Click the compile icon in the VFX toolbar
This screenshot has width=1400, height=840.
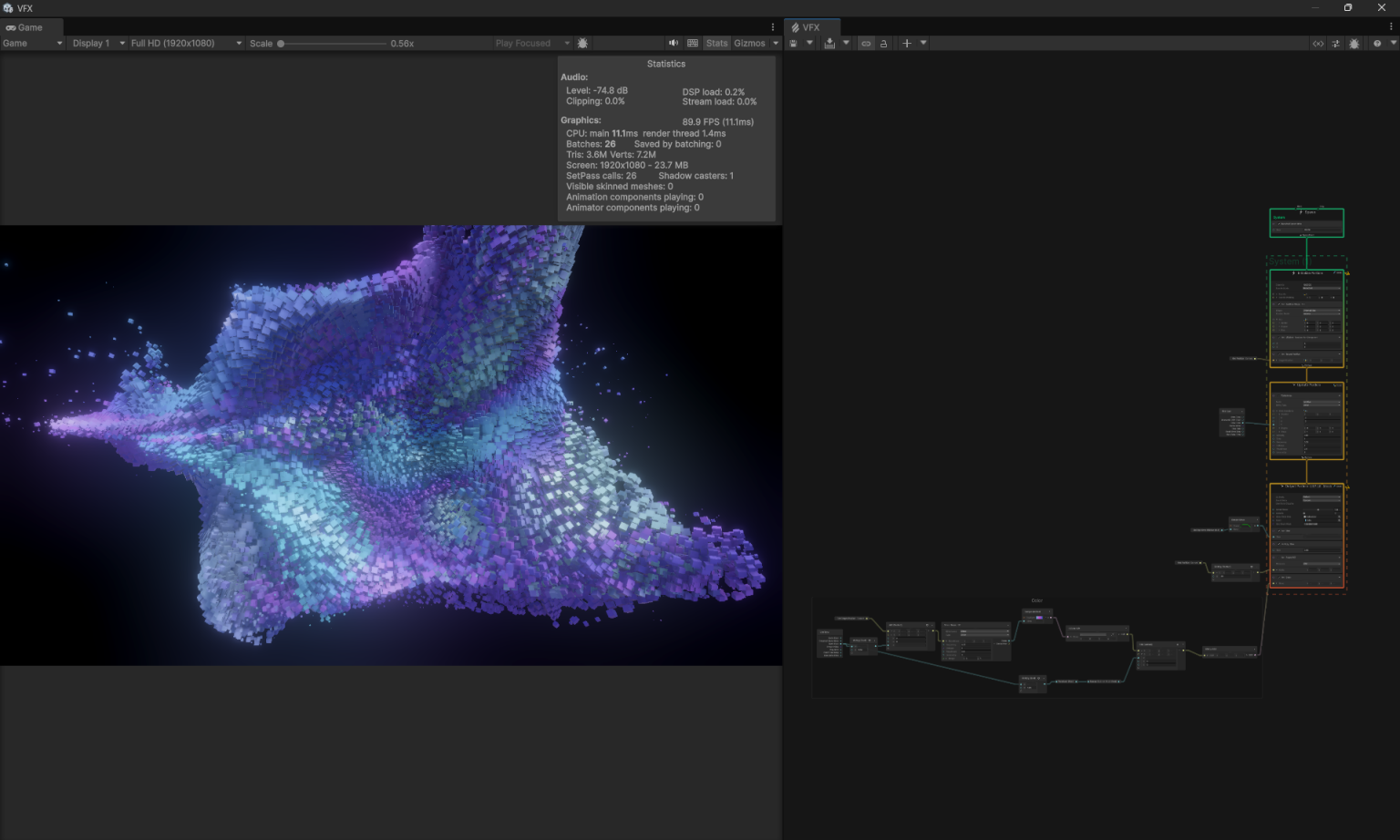point(830,43)
